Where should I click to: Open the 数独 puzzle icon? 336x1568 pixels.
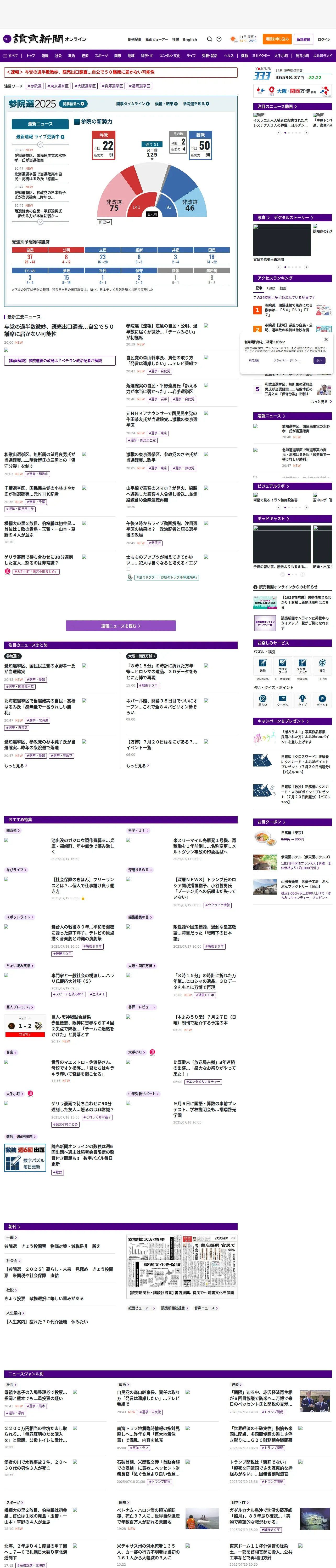point(263,665)
